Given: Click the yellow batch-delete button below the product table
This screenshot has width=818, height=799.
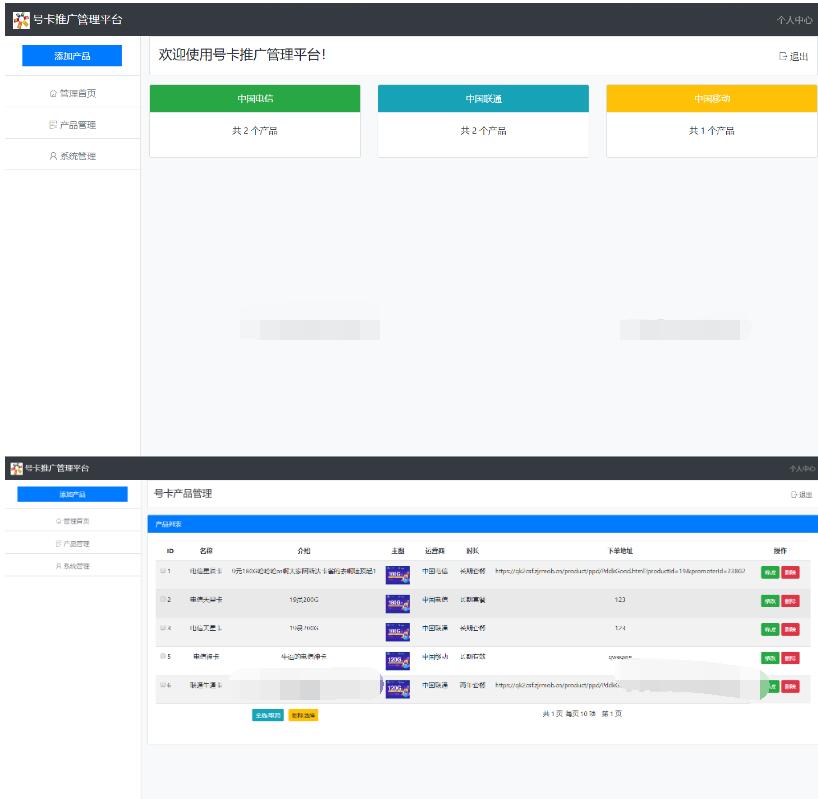Looking at the screenshot, I should [x=303, y=715].
